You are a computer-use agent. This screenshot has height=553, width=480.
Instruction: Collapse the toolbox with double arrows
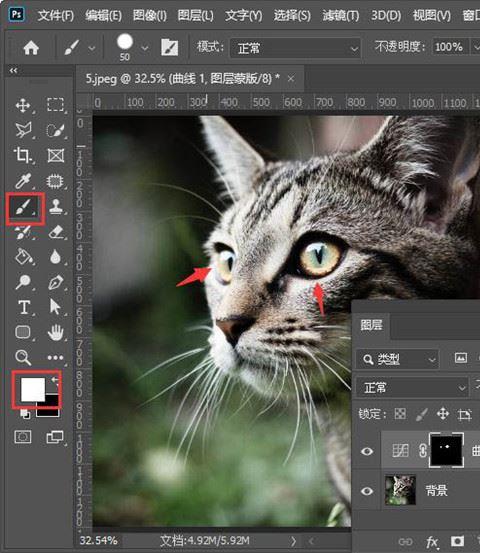tap(13, 71)
